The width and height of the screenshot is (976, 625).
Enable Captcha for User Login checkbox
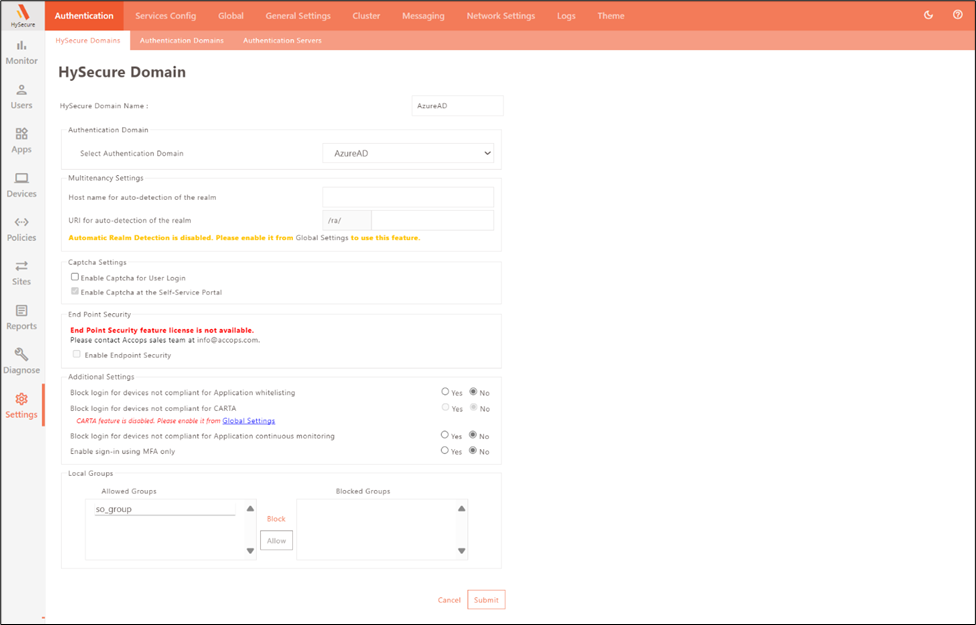[75, 277]
